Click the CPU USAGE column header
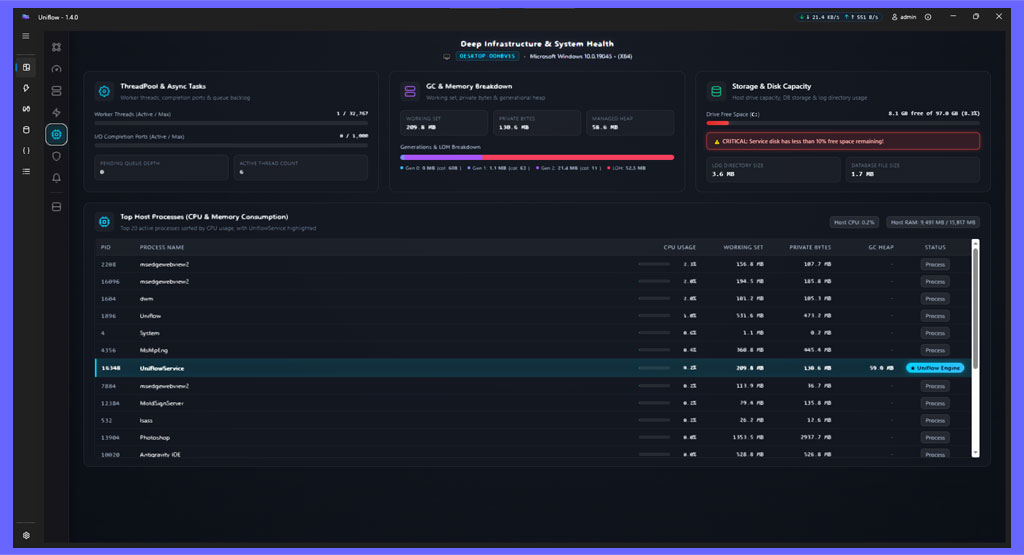 679,247
